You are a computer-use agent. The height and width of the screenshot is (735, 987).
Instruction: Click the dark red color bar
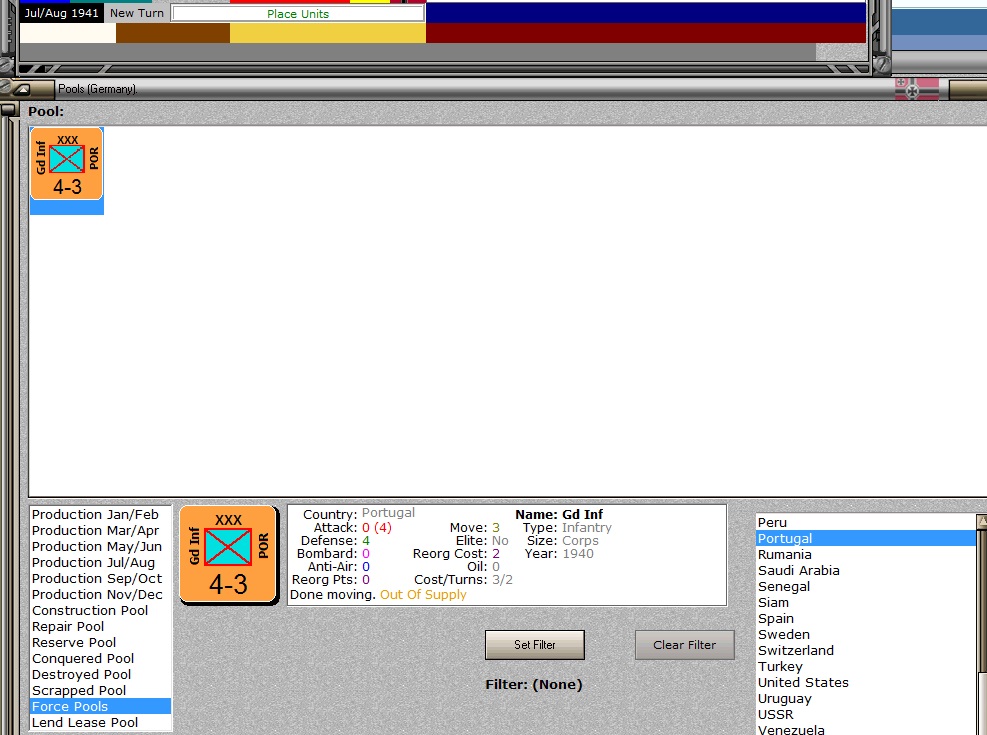pyautogui.click(x=646, y=33)
